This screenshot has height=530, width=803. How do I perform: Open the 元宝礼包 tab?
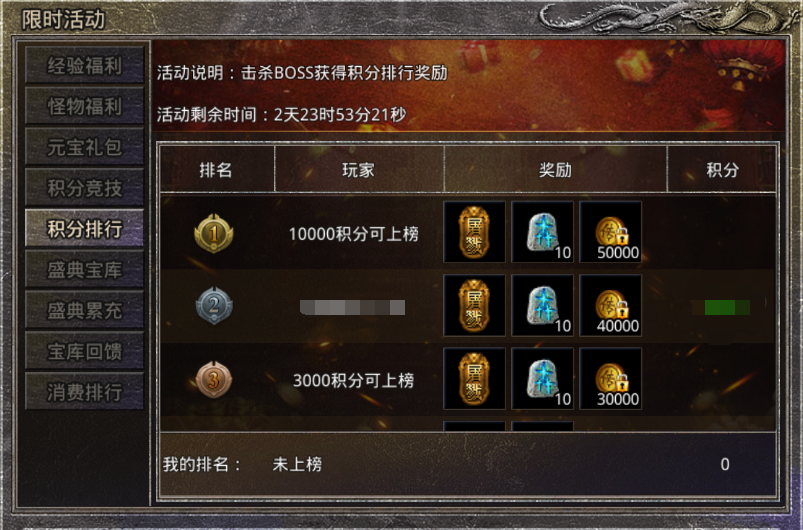pos(84,147)
